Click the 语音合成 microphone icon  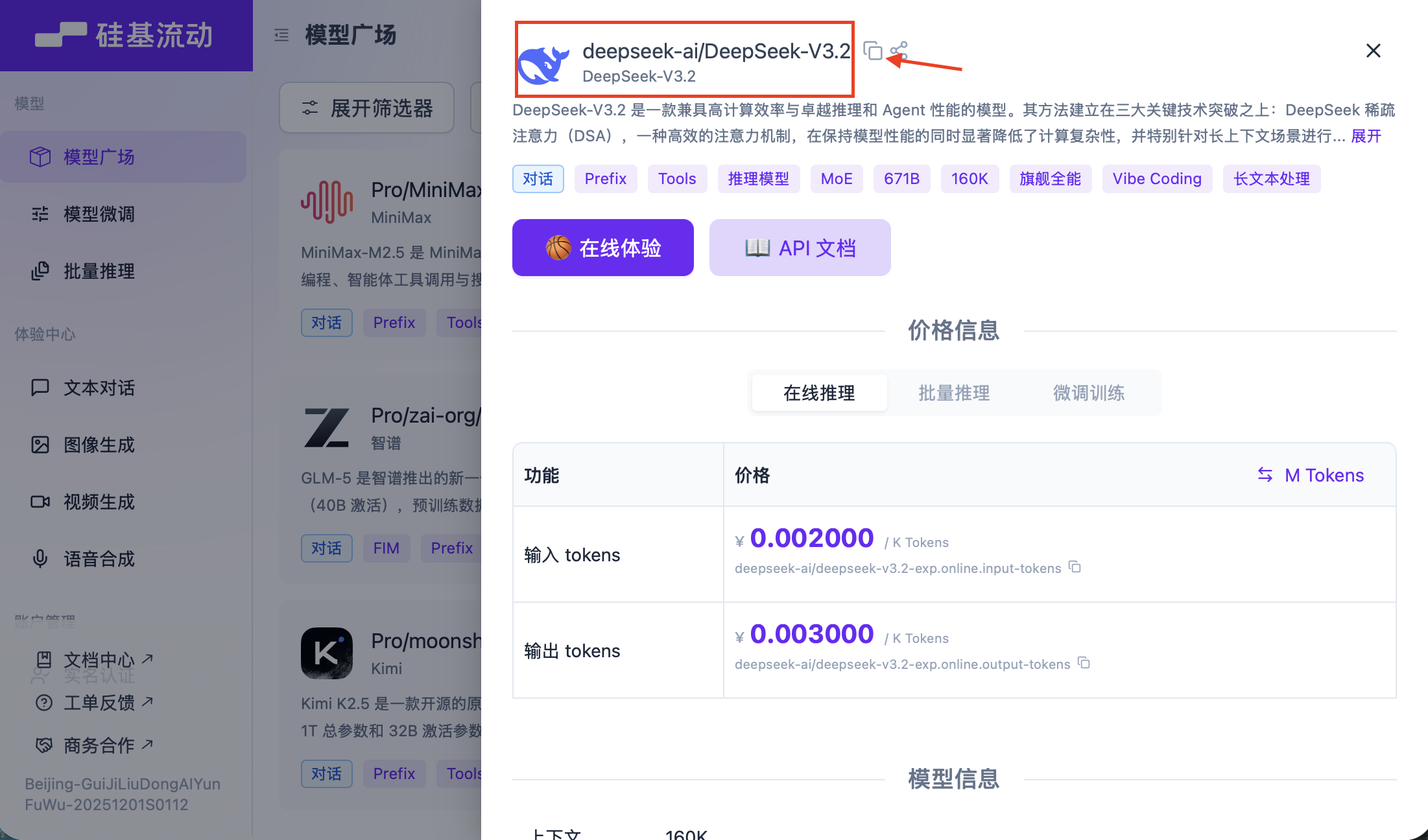tap(40, 559)
